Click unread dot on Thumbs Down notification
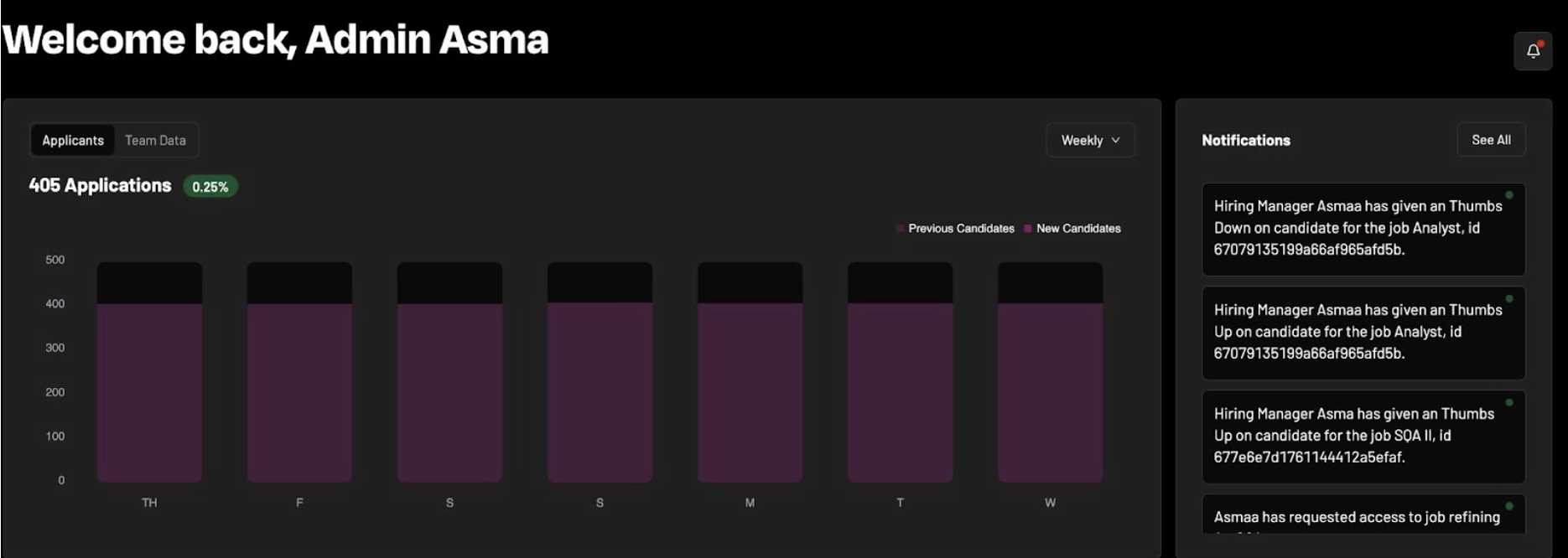Viewport: 1568px width, 558px height. coord(1509,195)
